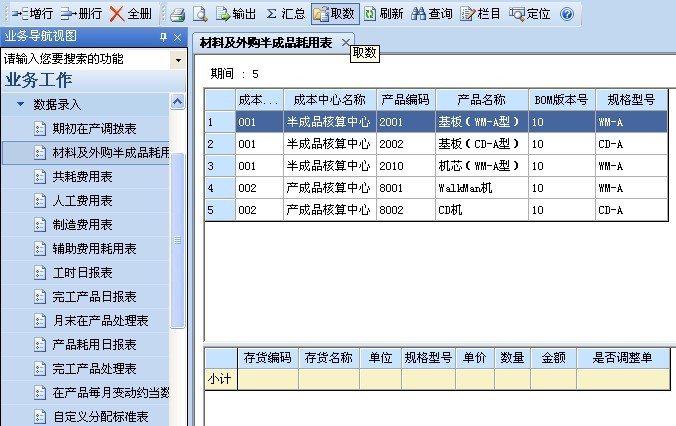Open 产品耗用日报表 in navigation tree
676x426 pixels.
click(x=94, y=345)
